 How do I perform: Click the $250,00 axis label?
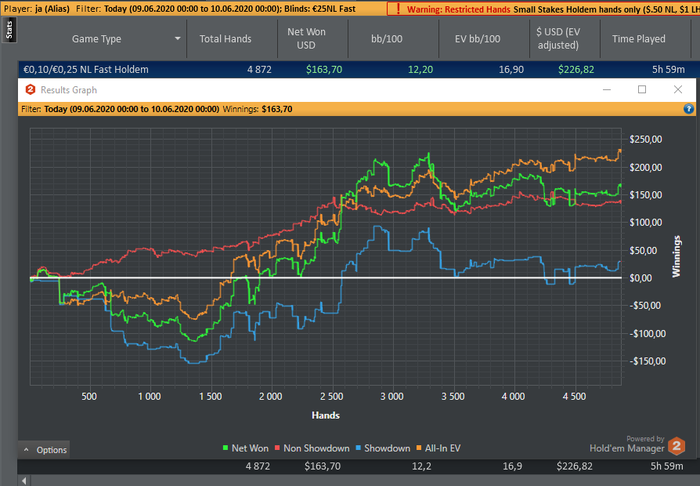coord(646,139)
